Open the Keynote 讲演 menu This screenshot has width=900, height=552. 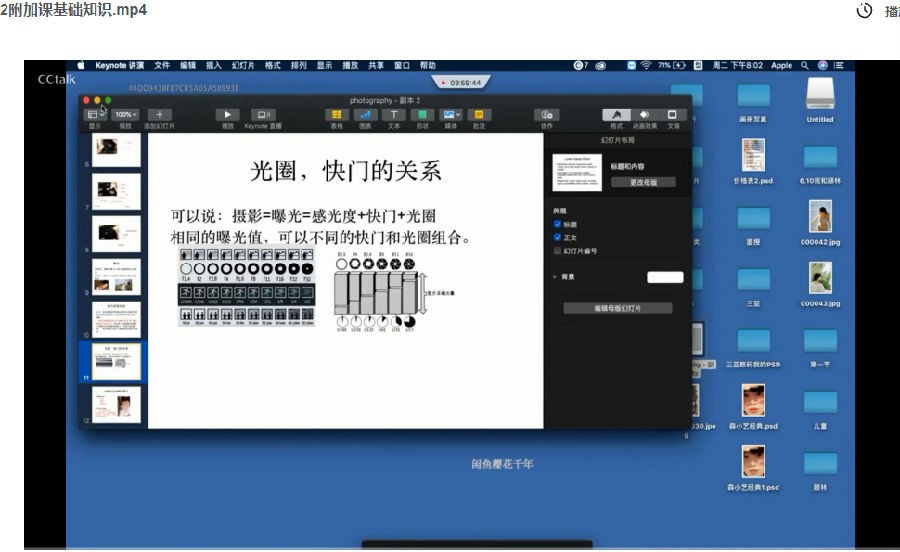(119, 65)
